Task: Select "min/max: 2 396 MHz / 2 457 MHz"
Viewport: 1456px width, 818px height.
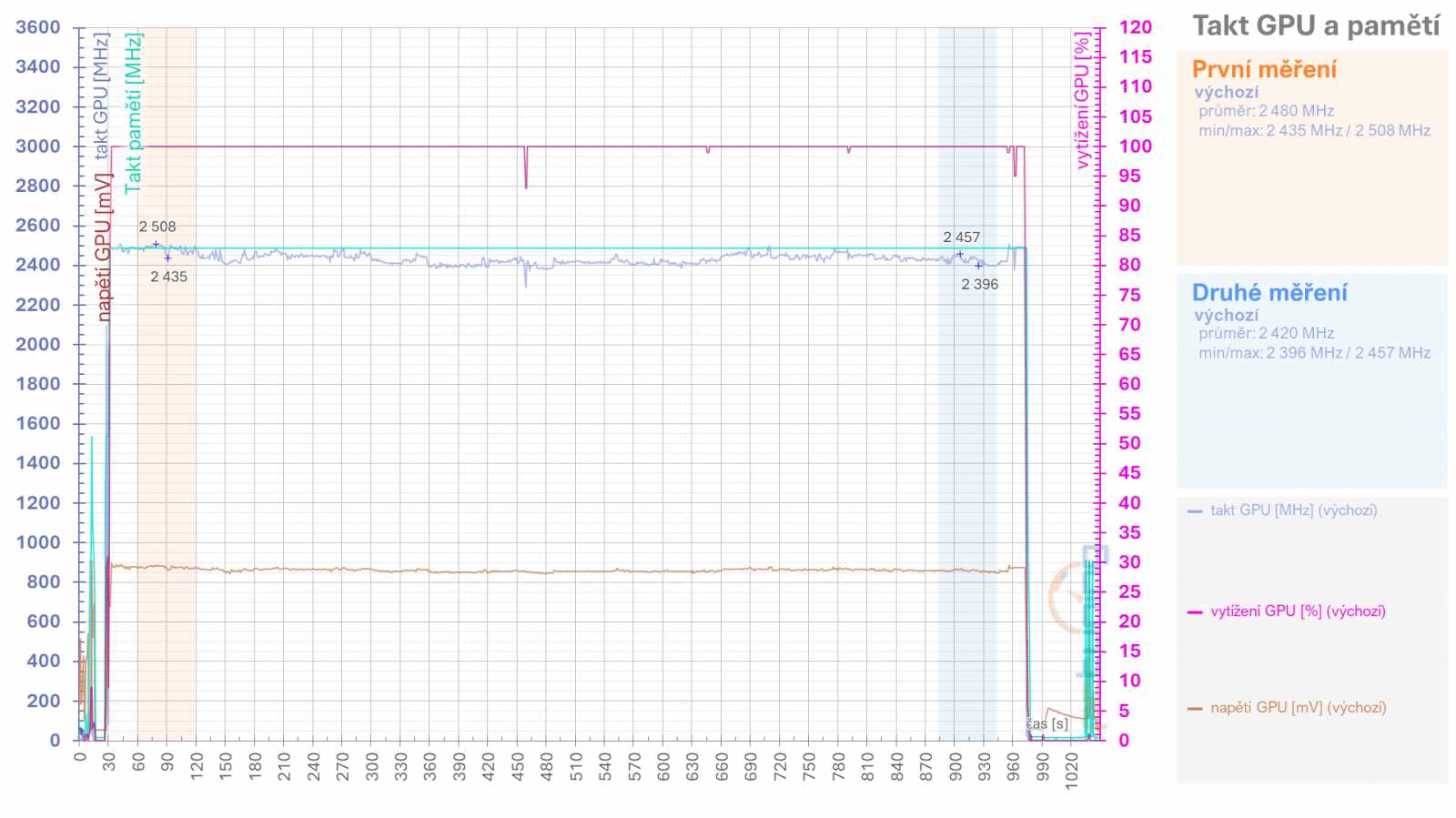Action: coord(1314,352)
